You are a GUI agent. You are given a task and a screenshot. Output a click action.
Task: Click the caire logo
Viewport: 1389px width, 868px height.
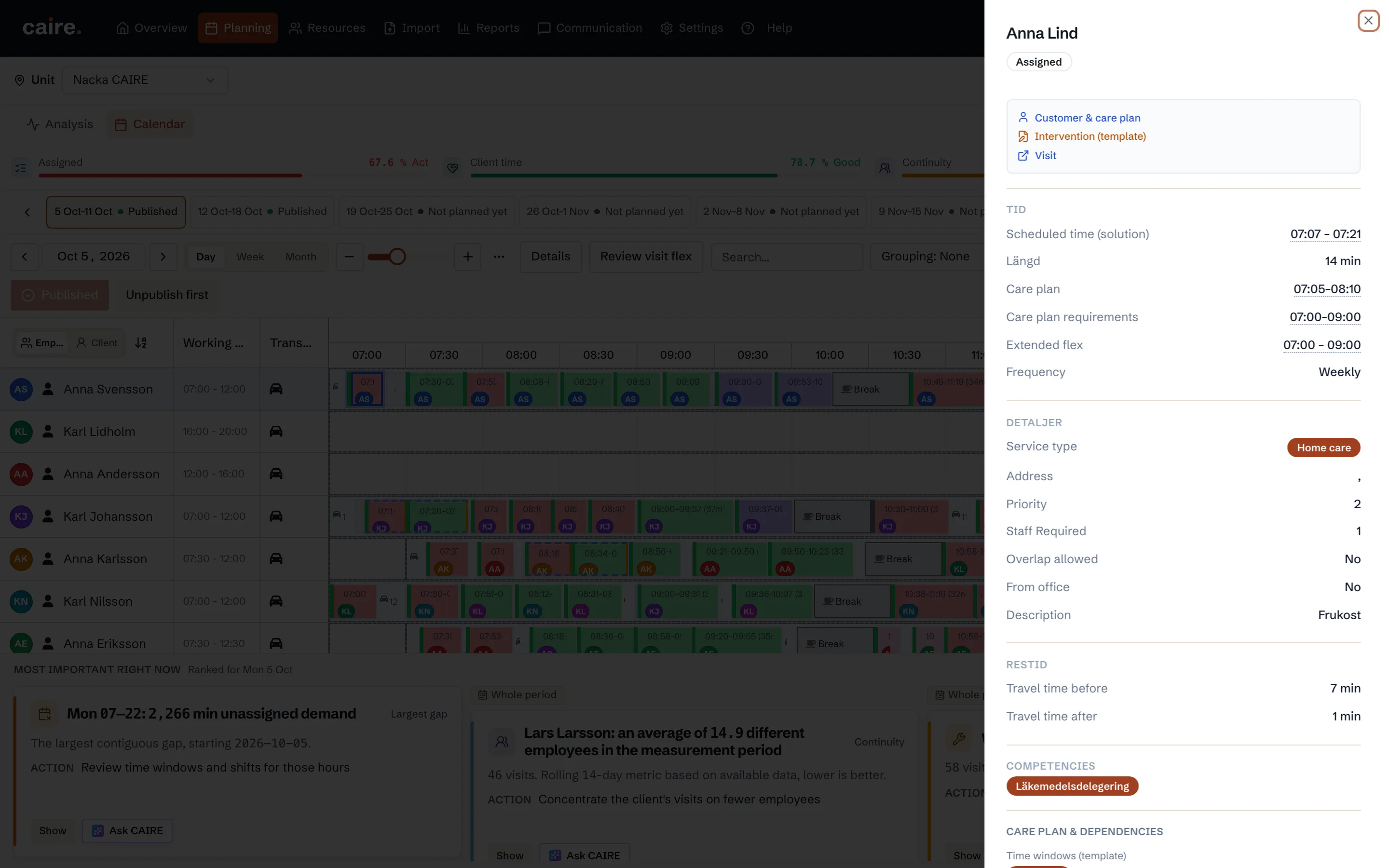tap(52, 27)
